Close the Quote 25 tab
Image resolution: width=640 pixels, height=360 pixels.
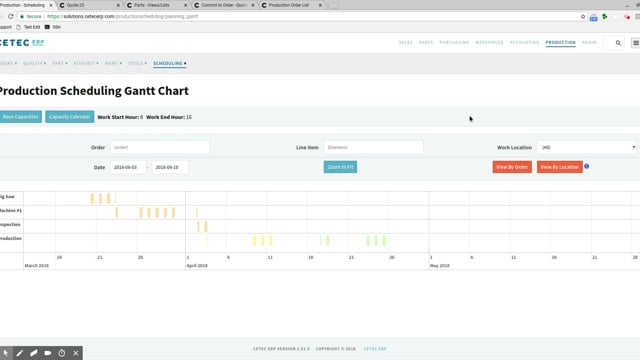[x=118, y=5]
